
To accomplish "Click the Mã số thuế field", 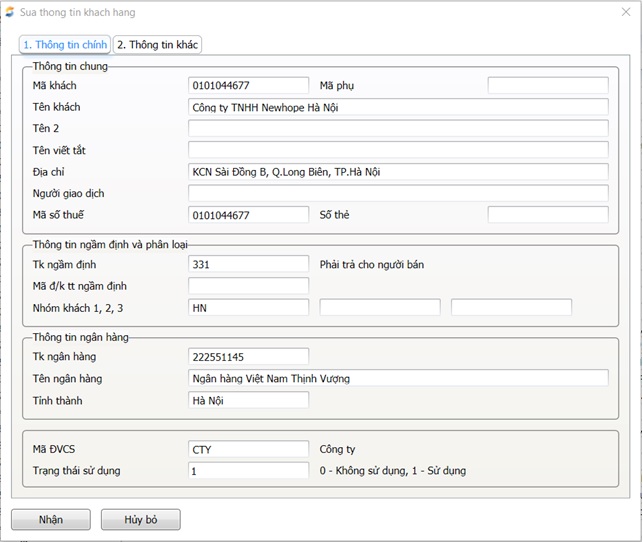I will pyautogui.click(x=248, y=215).
